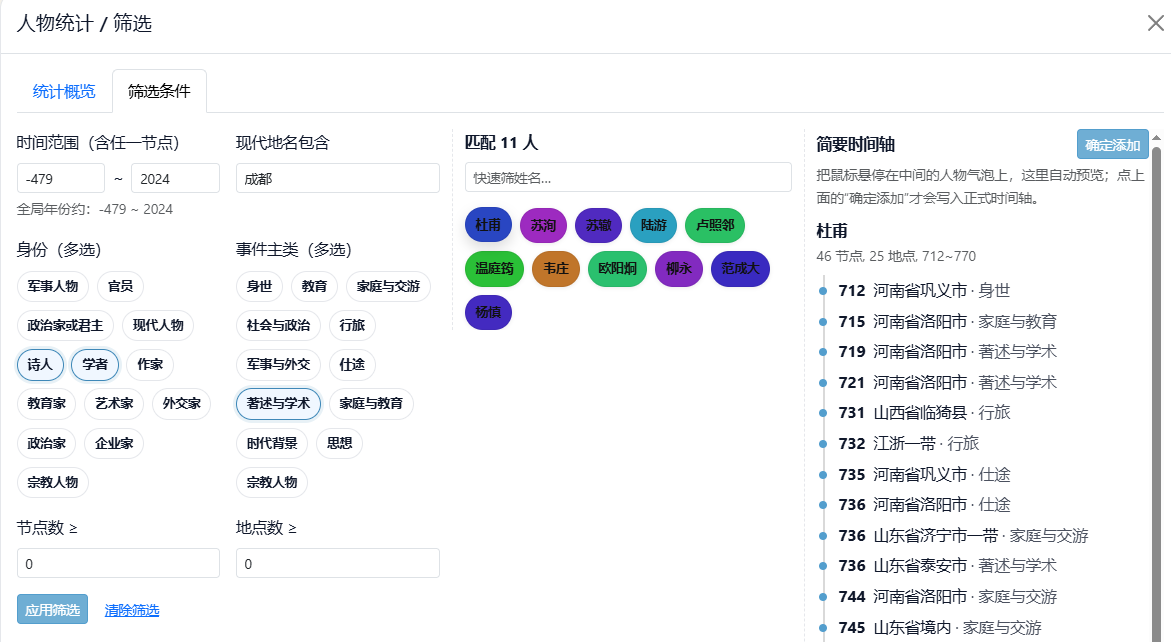Switch to the 统计概览 tab

tap(64, 92)
